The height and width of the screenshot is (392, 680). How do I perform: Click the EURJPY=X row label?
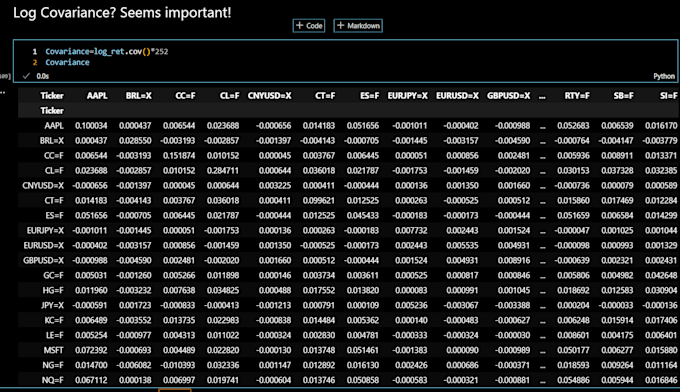pos(45,231)
